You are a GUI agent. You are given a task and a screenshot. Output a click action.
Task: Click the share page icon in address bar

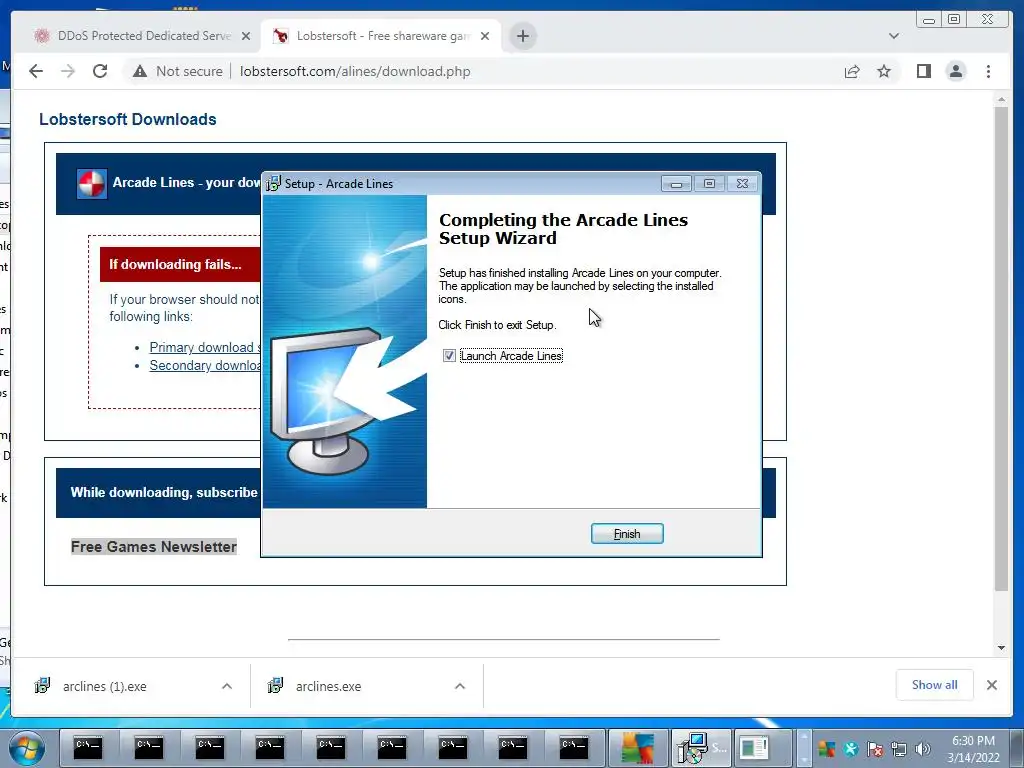(852, 71)
